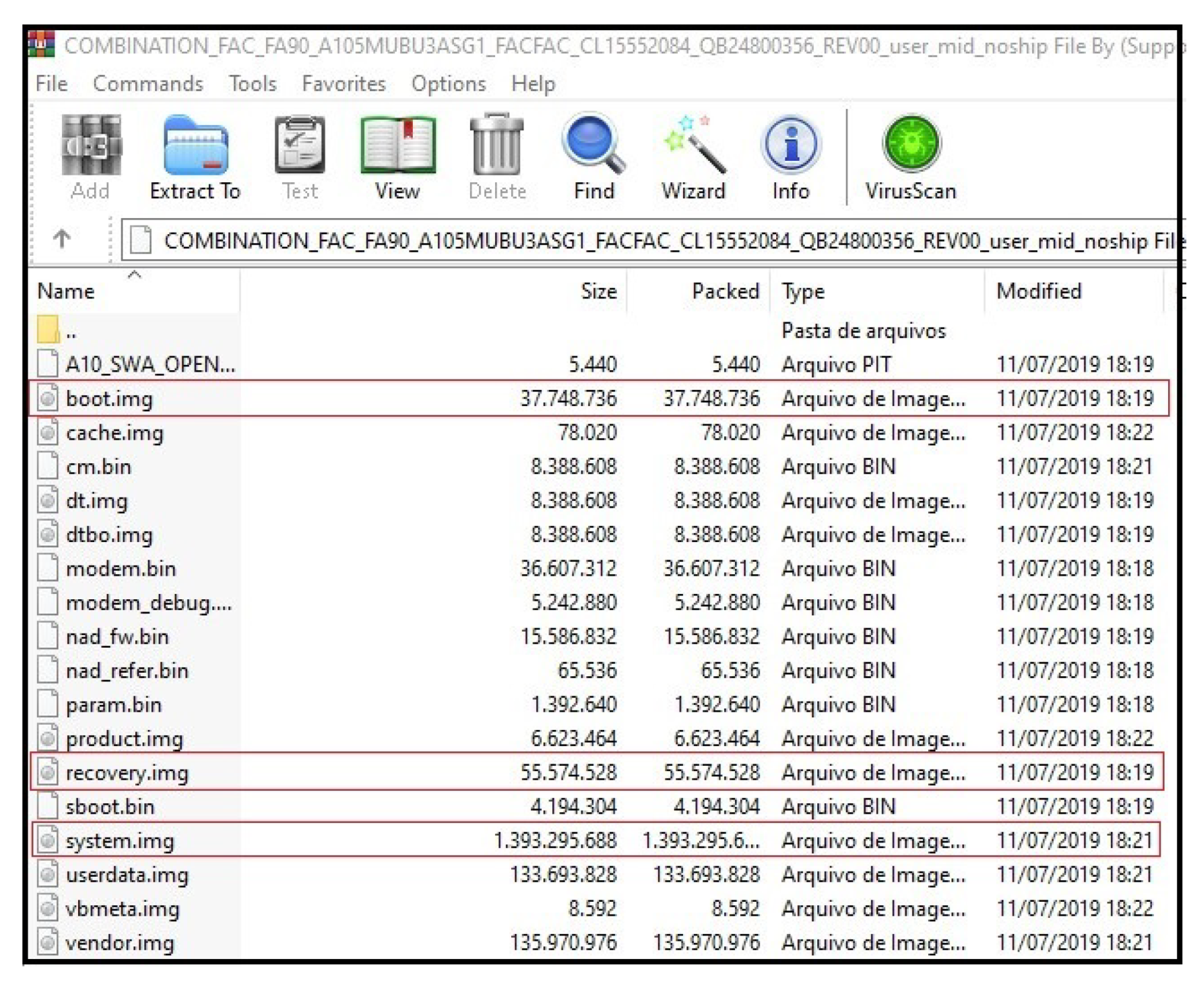The image size is (1204, 985).
Task: Click the vbmeta.img file icon
Action: pos(48,909)
